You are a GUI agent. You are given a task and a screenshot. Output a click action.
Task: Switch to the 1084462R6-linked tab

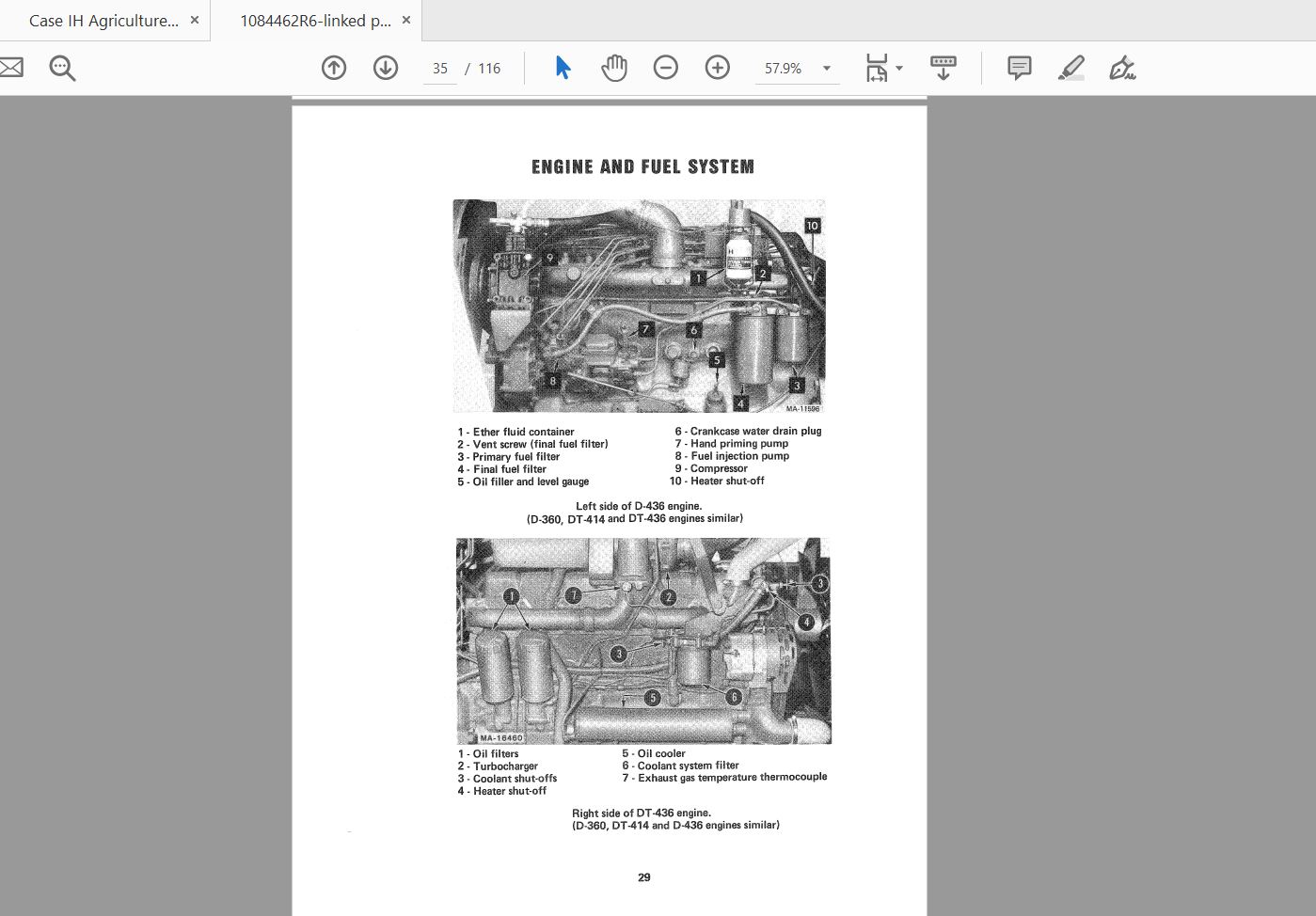click(315, 20)
